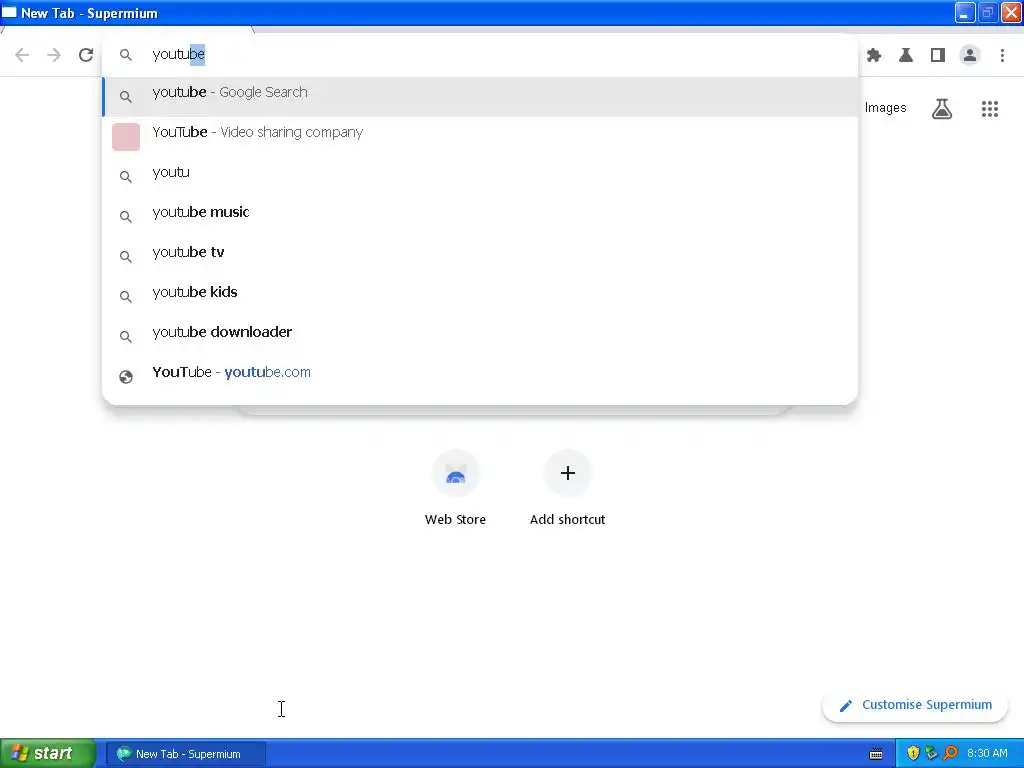Select 'youtube - Google Search' suggestion
The width and height of the screenshot is (1024, 768).
[x=480, y=97]
